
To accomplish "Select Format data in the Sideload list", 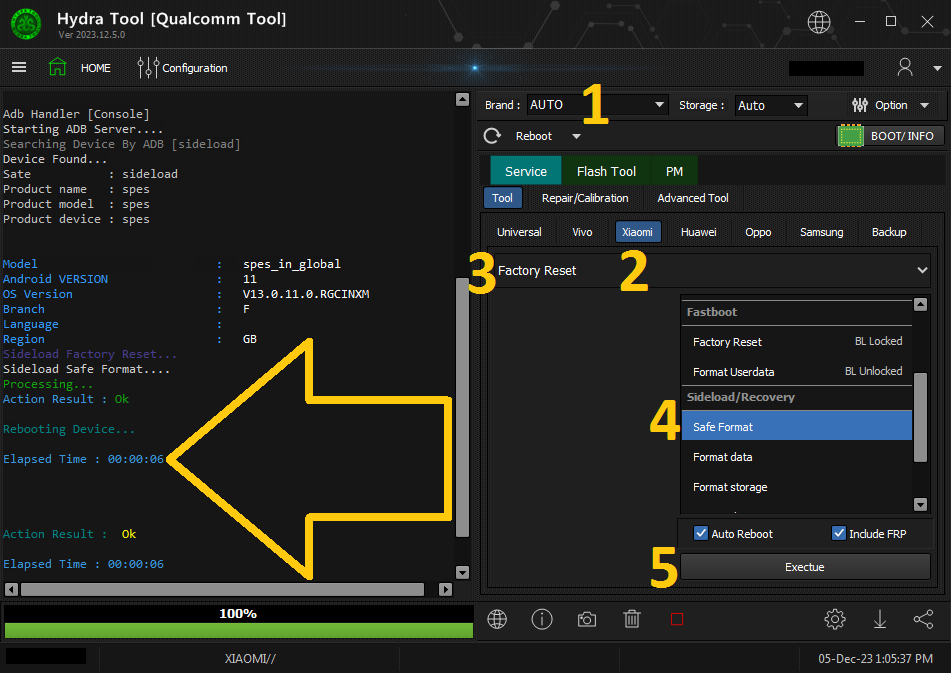I will coord(723,457).
